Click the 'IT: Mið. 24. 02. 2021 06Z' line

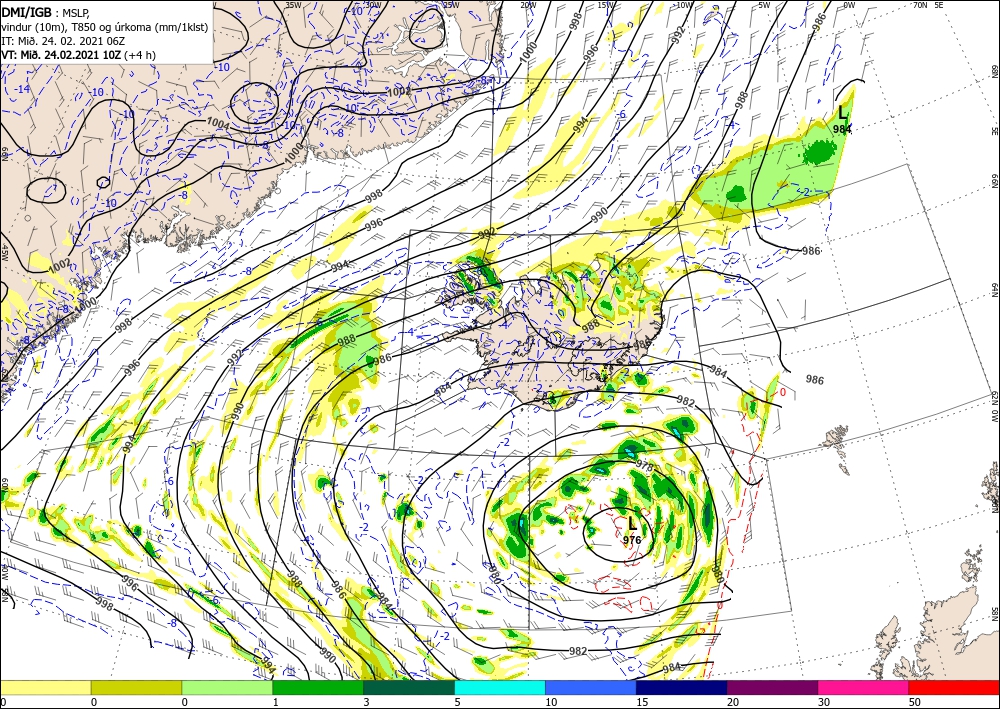(63, 41)
